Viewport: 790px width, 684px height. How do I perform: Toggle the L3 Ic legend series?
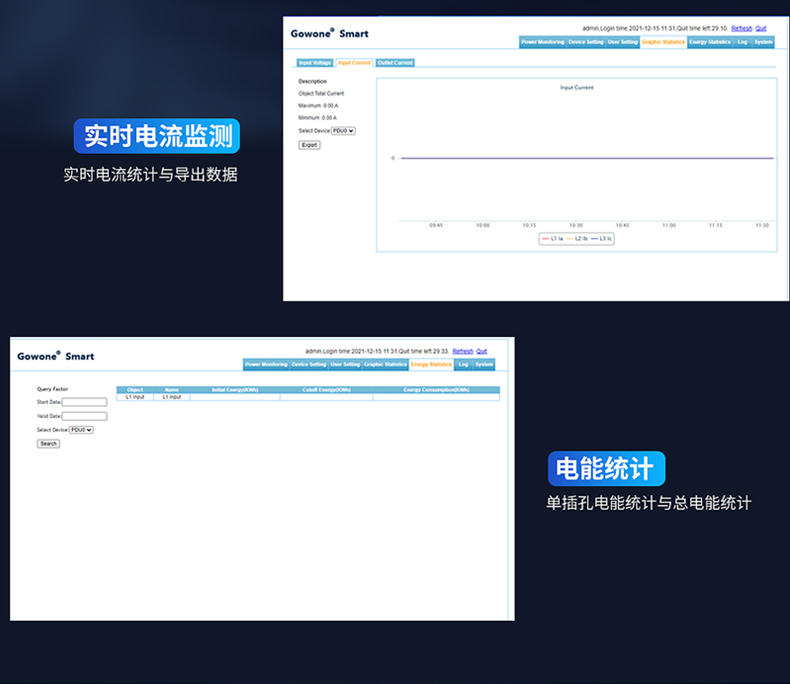pos(600,239)
